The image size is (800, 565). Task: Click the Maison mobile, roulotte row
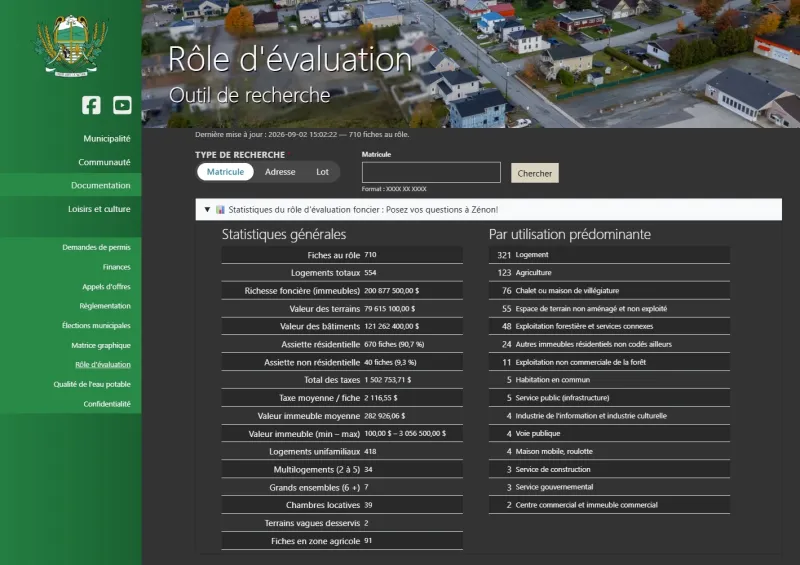coord(609,451)
